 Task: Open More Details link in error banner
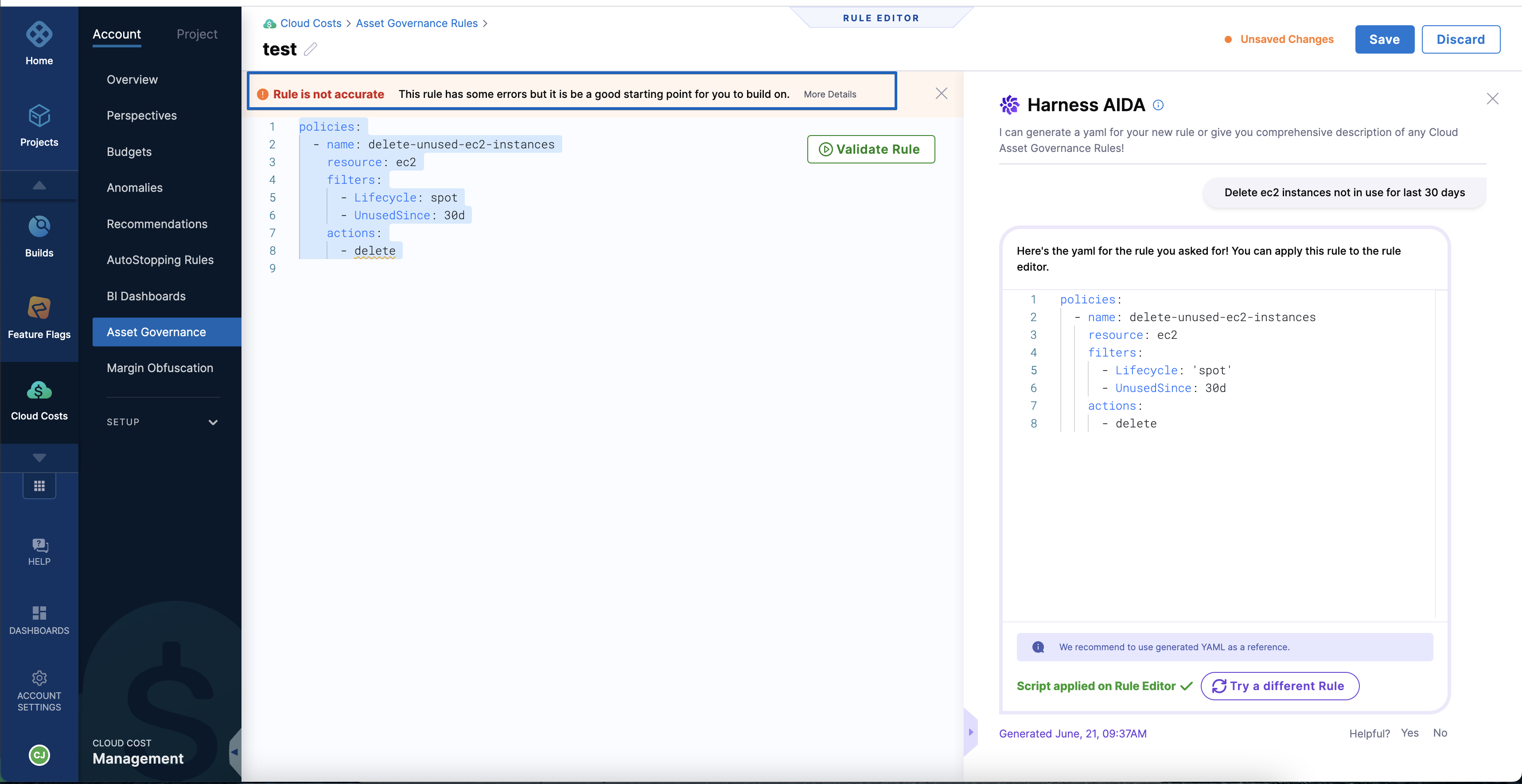(x=829, y=94)
